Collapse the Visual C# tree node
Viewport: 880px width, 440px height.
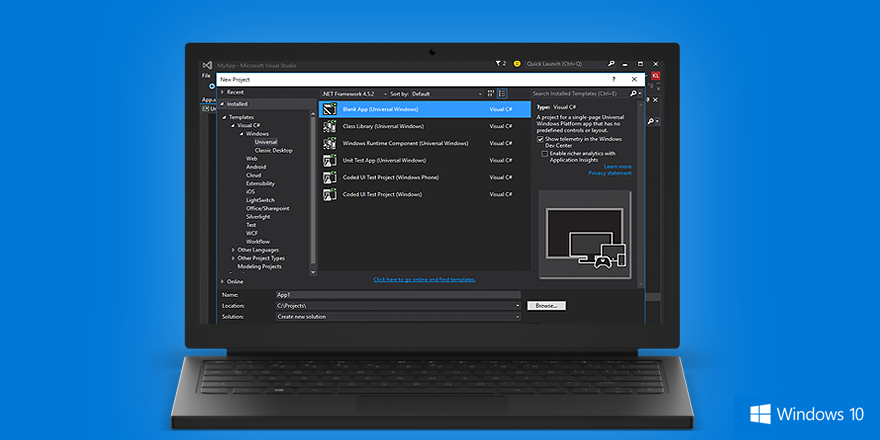pos(233,126)
